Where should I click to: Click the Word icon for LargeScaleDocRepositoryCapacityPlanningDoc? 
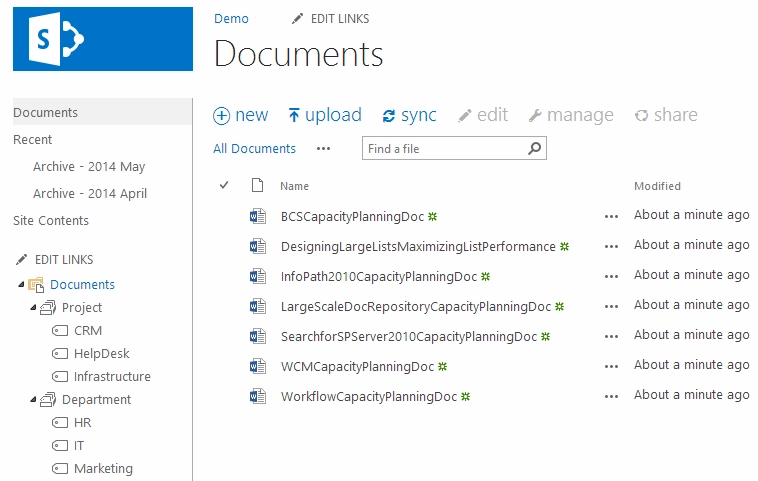coord(258,306)
